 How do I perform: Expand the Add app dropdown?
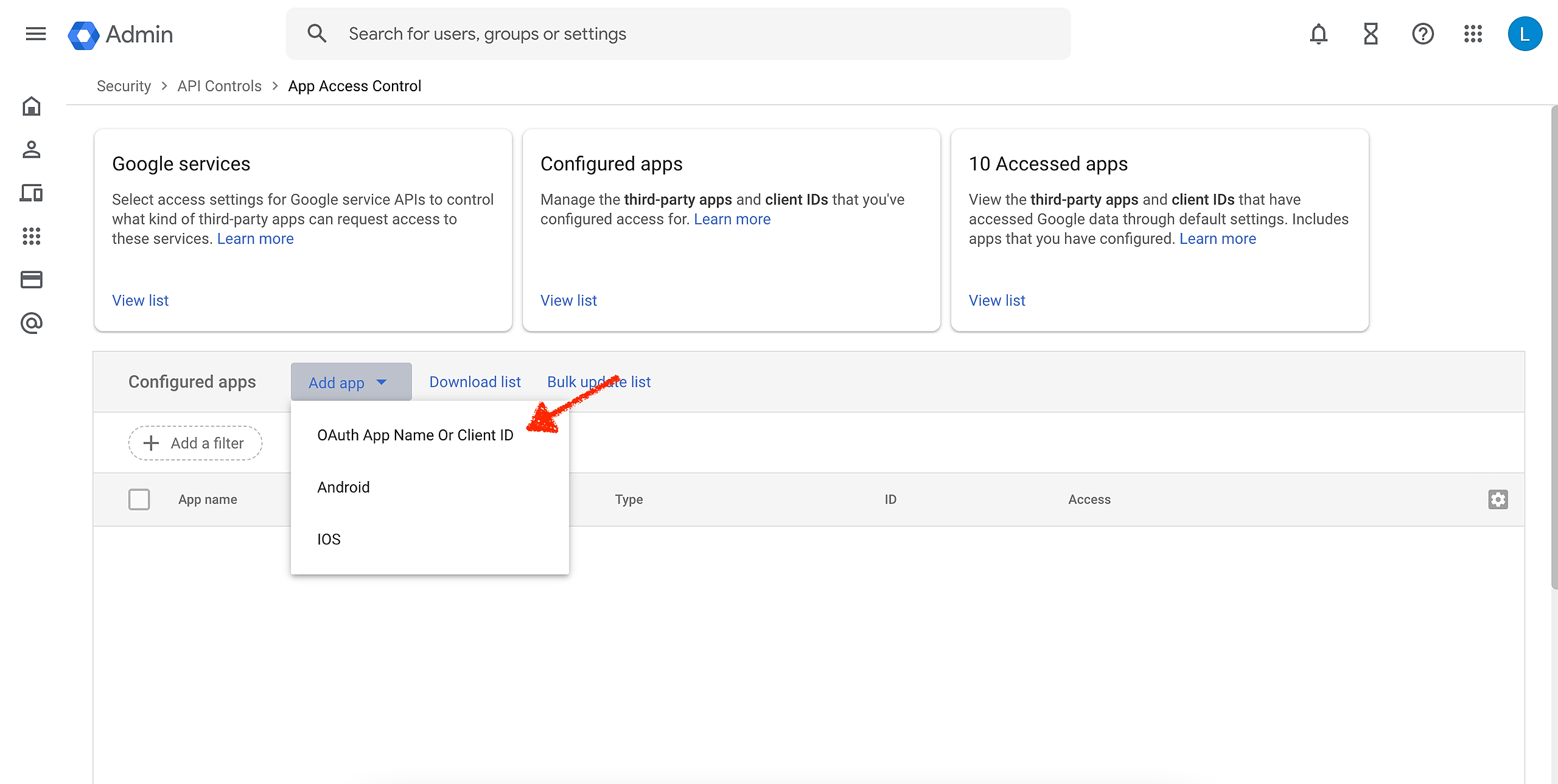click(x=351, y=382)
